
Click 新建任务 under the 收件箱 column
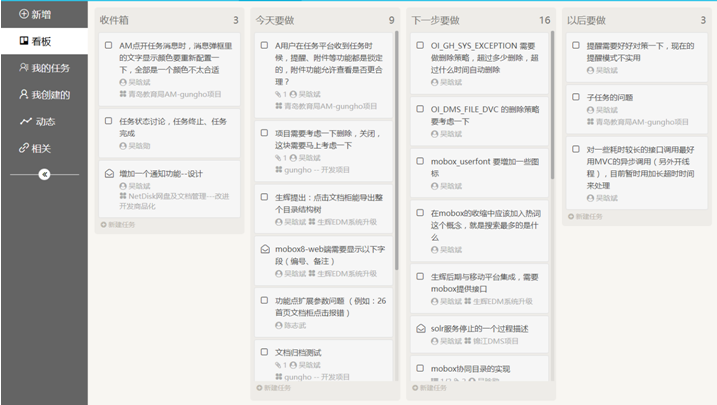[119, 225]
